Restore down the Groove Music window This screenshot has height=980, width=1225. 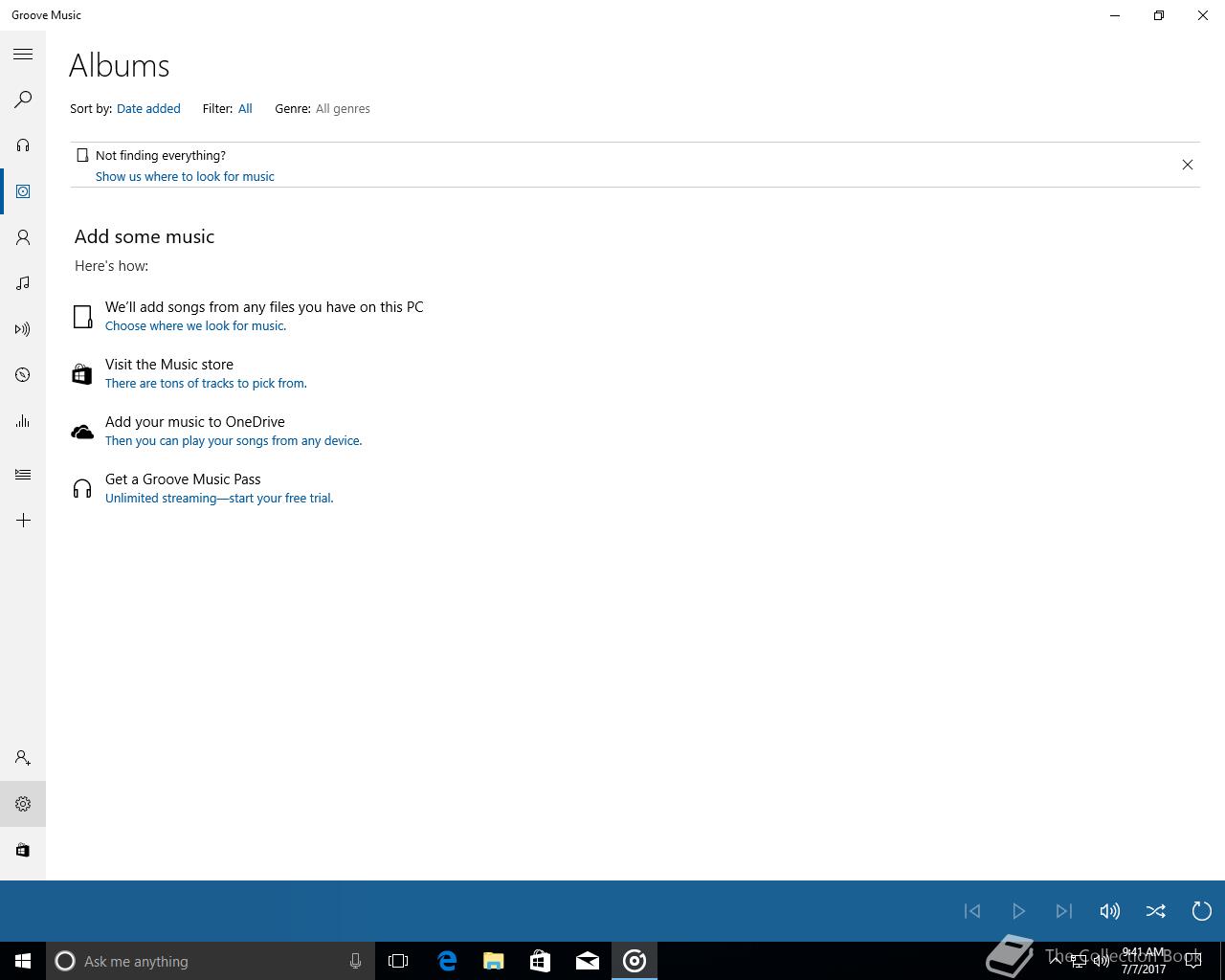click(x=1159, y=15)
